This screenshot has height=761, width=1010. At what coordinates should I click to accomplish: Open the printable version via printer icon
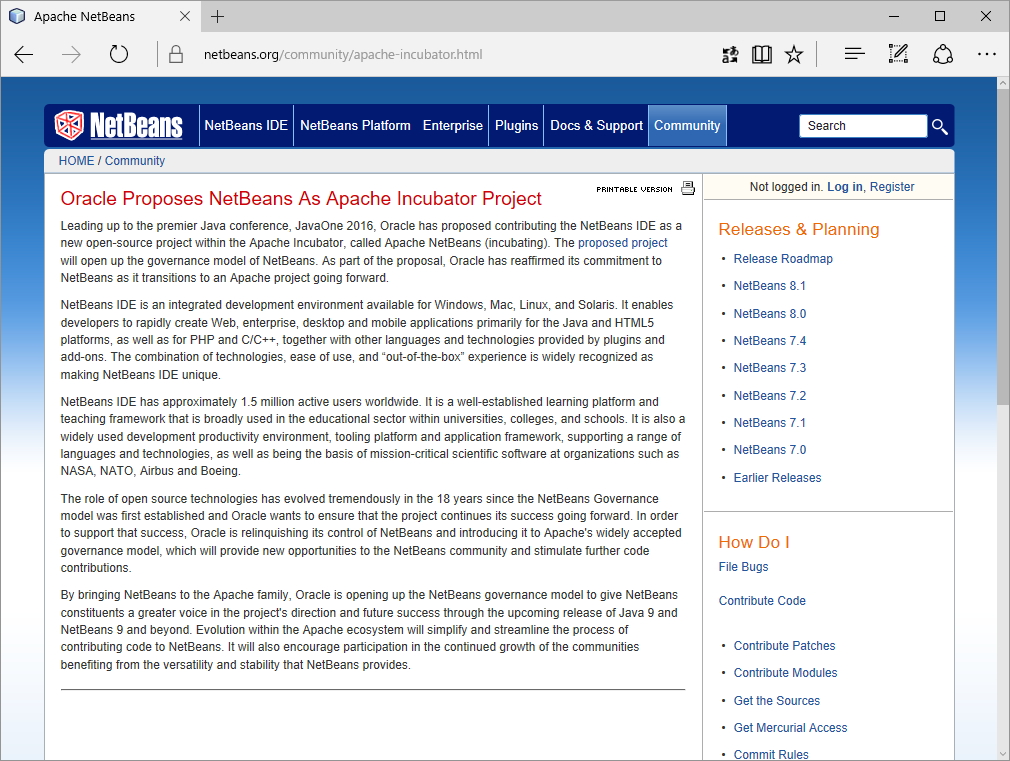pyautogui.click(x=687, y=188)
